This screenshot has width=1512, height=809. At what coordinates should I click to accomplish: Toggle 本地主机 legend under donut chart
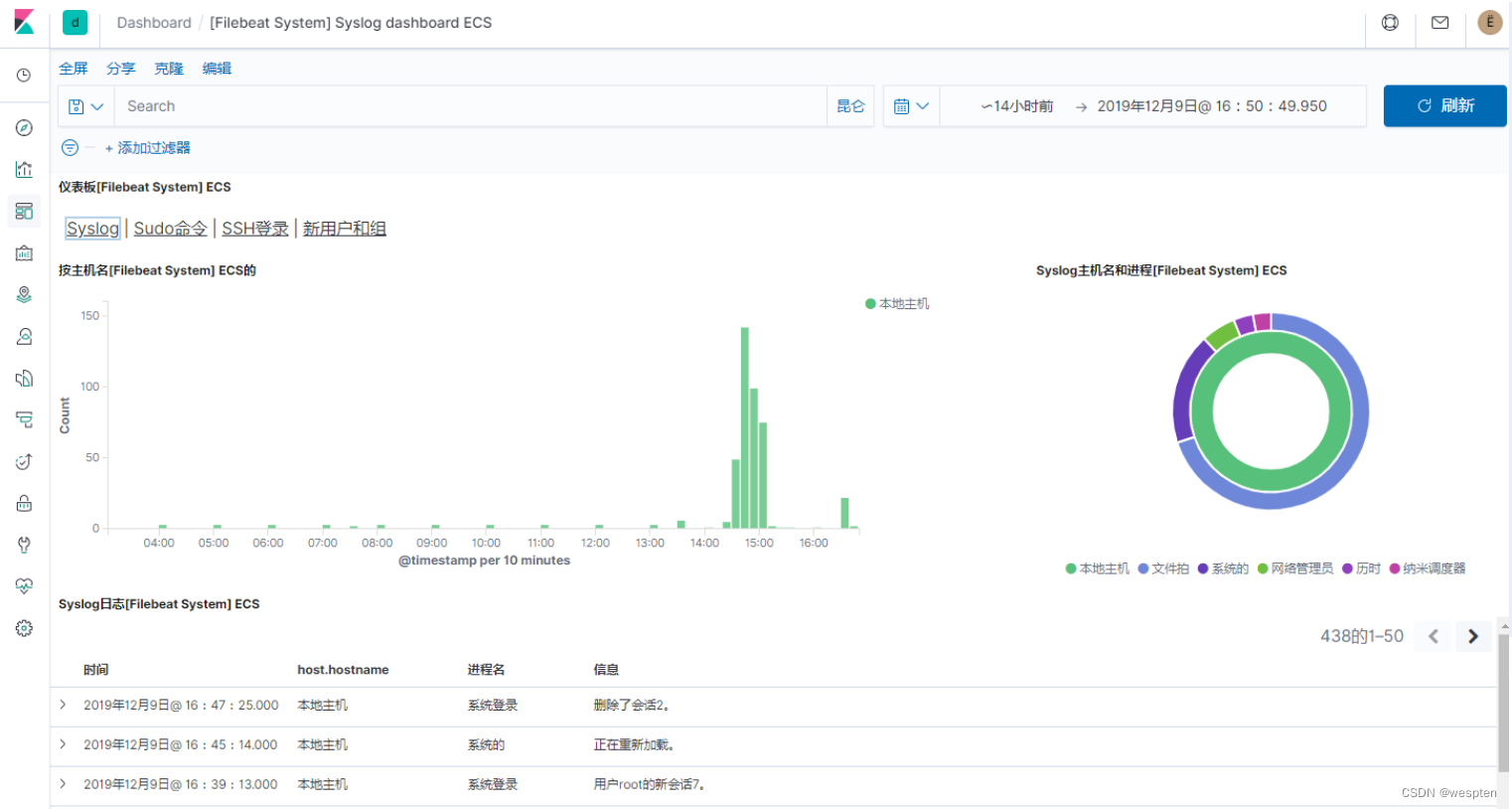(x=1098, y=568)
